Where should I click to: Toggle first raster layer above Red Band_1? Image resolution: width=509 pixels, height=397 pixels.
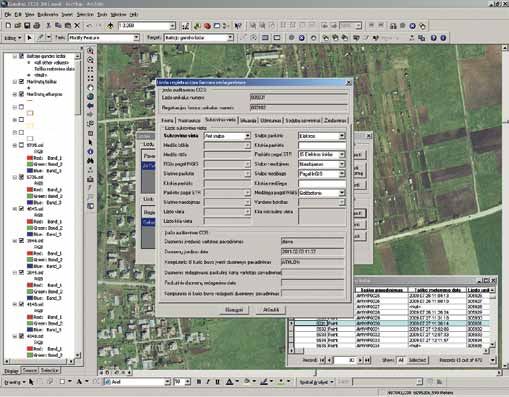pos(22,145)
